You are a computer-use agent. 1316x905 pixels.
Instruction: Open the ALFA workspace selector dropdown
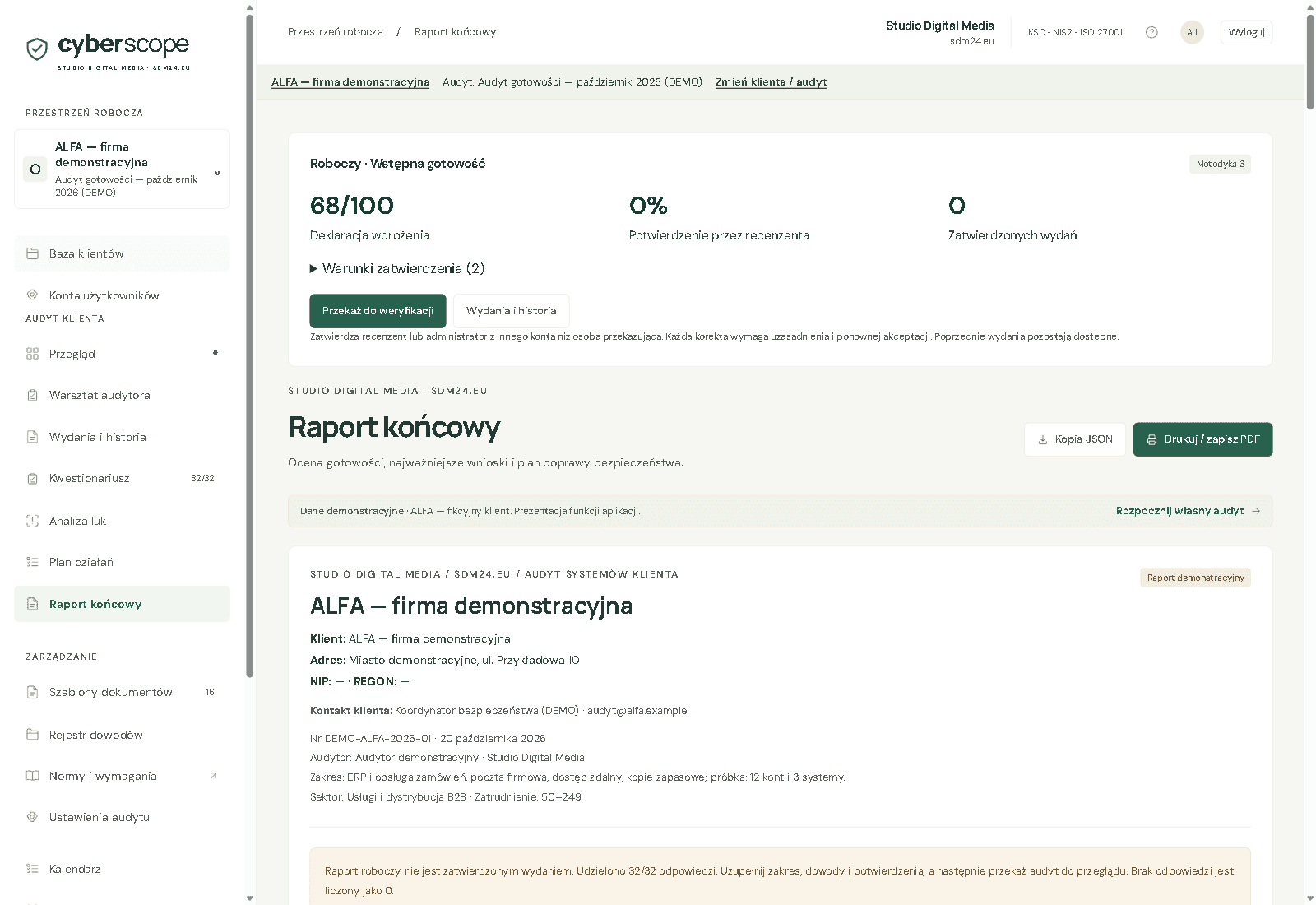[122, 169]
